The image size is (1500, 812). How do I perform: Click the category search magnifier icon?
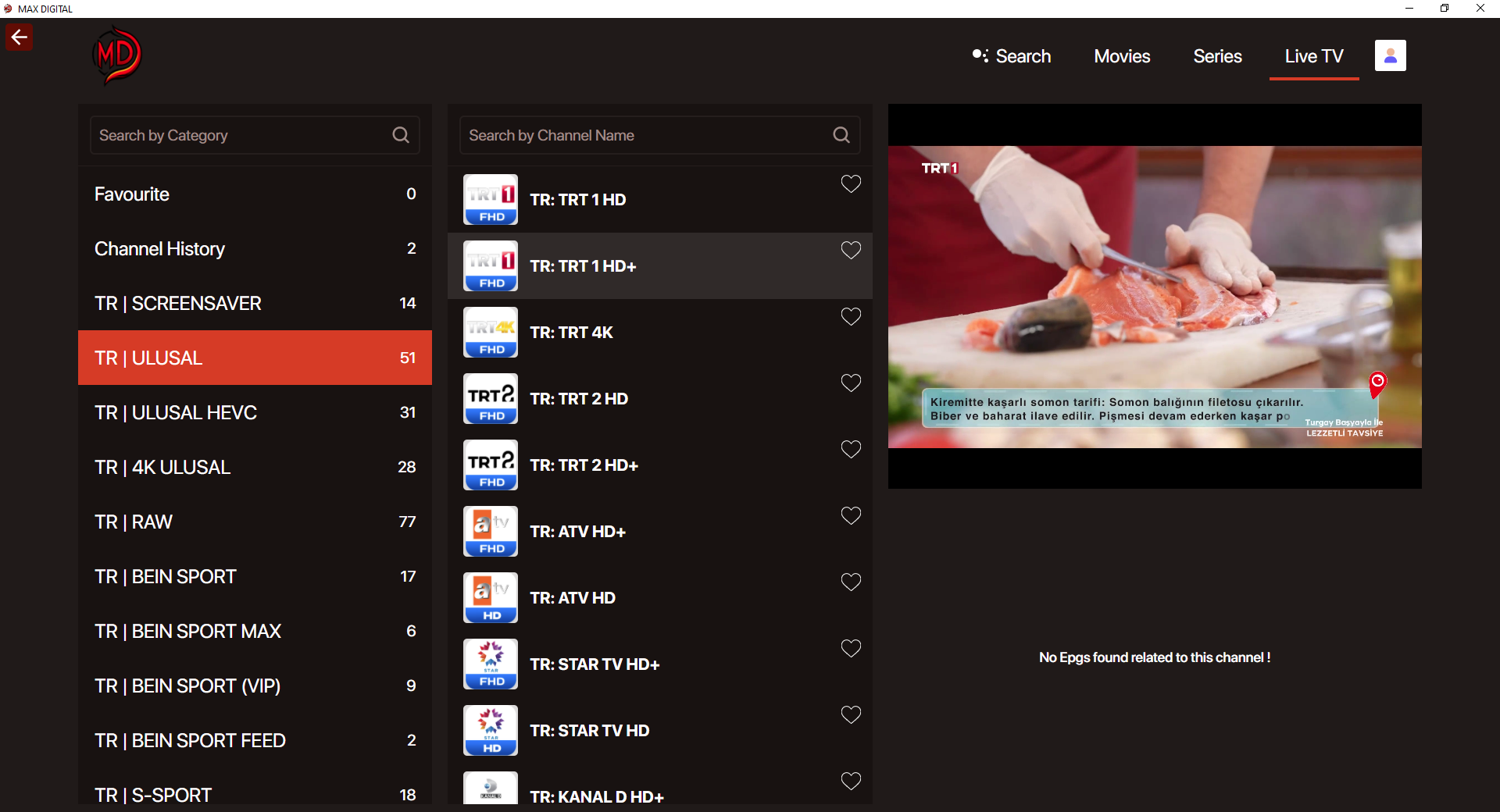tap(401, 135)
